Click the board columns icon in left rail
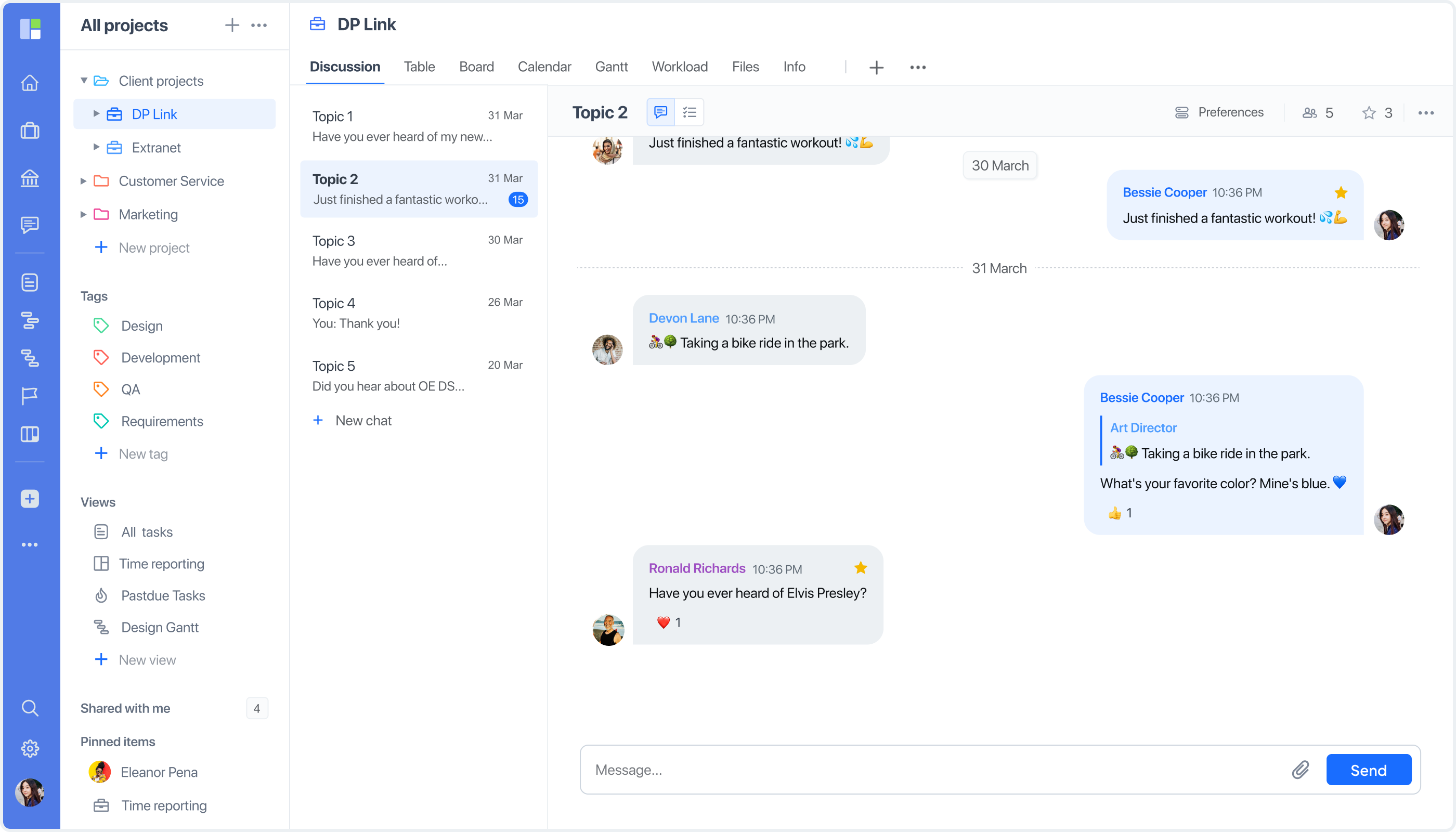The image size is (1456, 832). [x=30, y=434]
